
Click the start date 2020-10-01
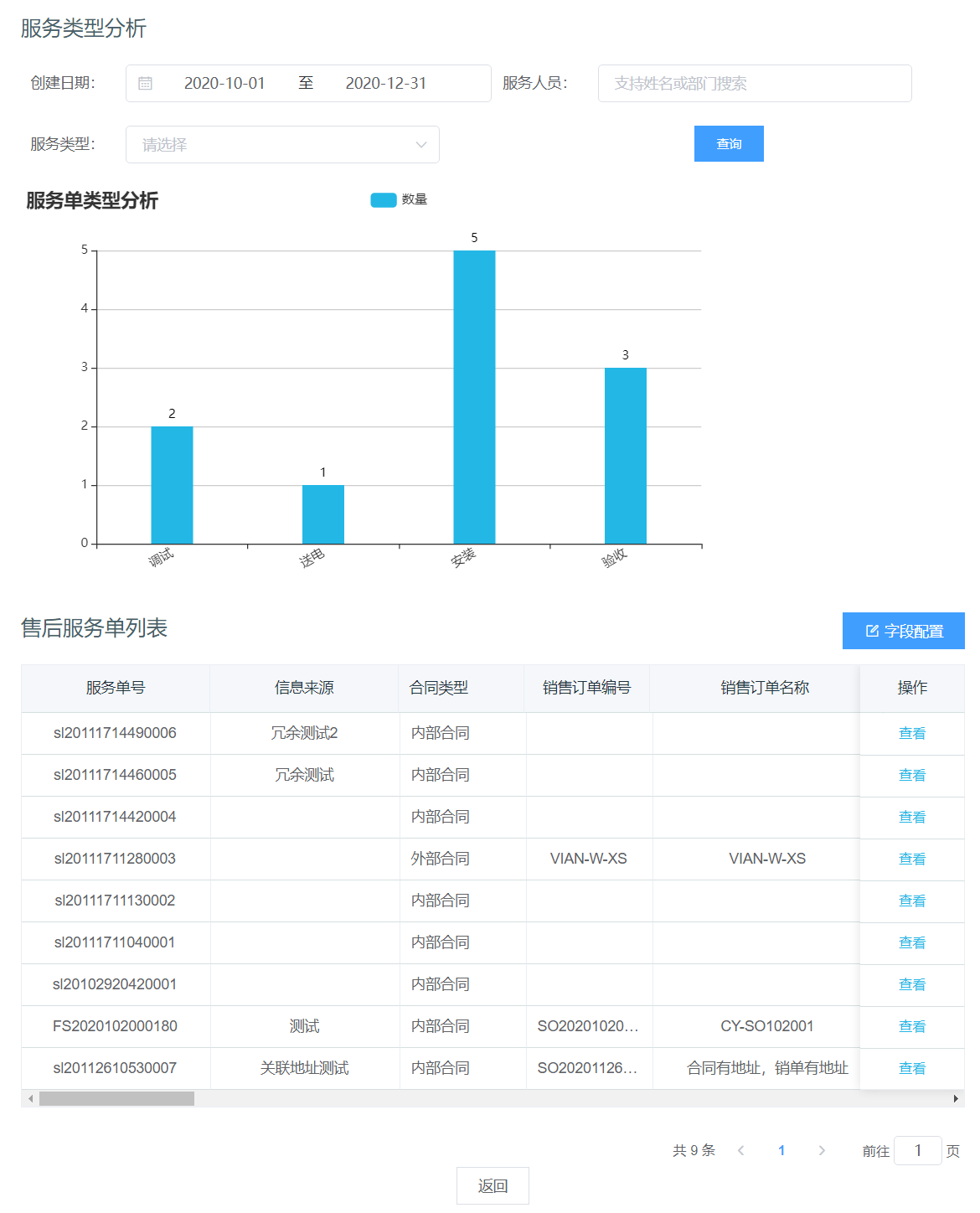(224, 84)
